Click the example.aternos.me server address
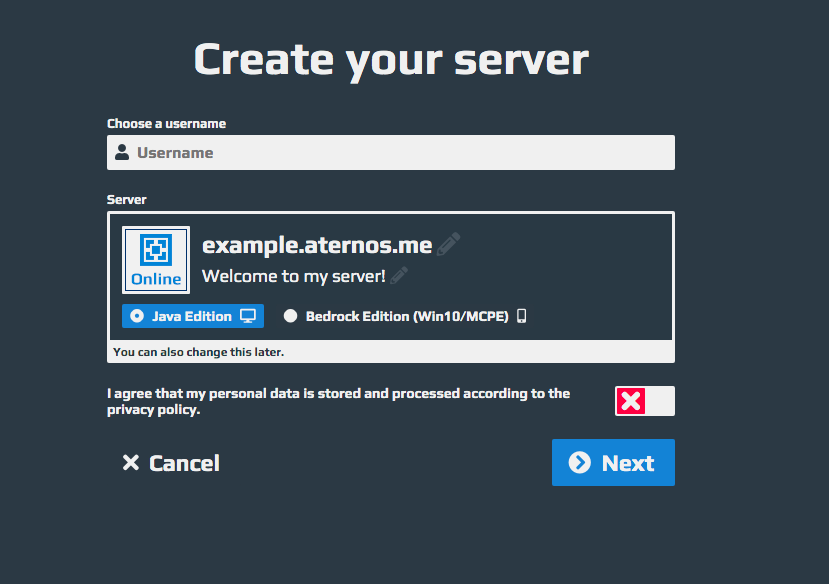The image size is (829, 584). pos(317,245)
